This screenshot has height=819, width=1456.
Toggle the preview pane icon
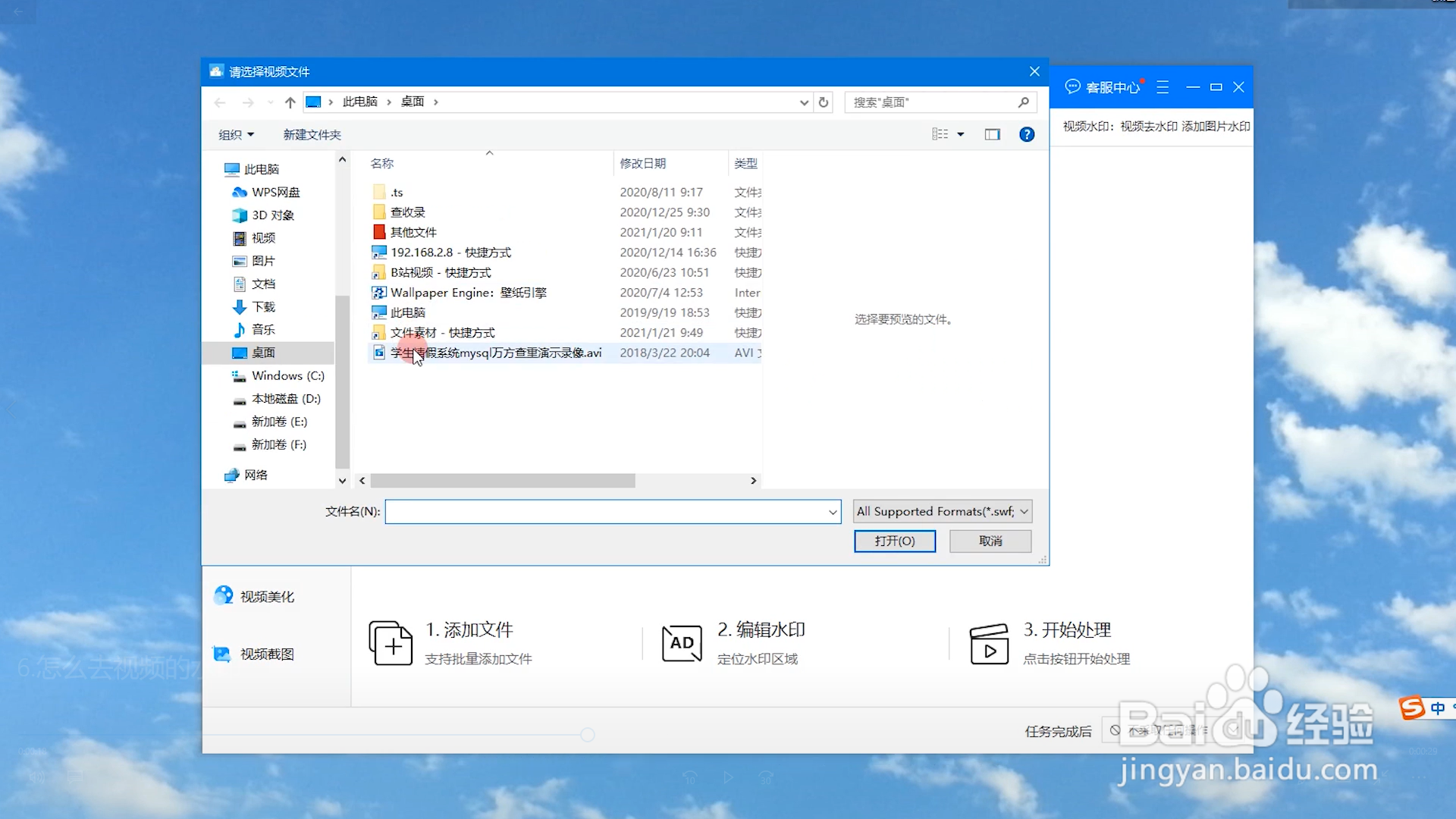point(992,134)
